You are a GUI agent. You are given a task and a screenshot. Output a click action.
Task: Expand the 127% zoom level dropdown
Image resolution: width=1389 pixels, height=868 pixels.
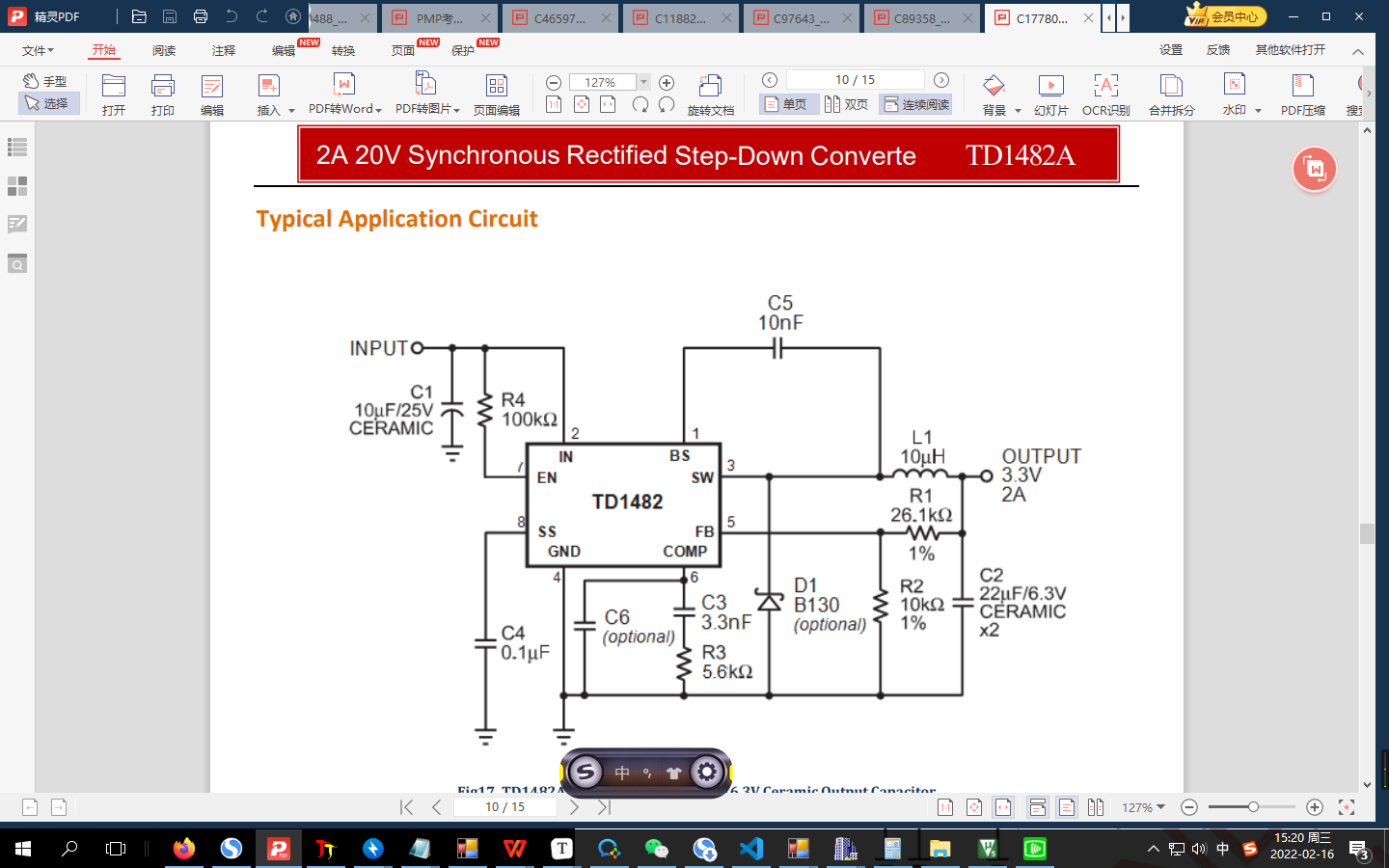[644, 83]
